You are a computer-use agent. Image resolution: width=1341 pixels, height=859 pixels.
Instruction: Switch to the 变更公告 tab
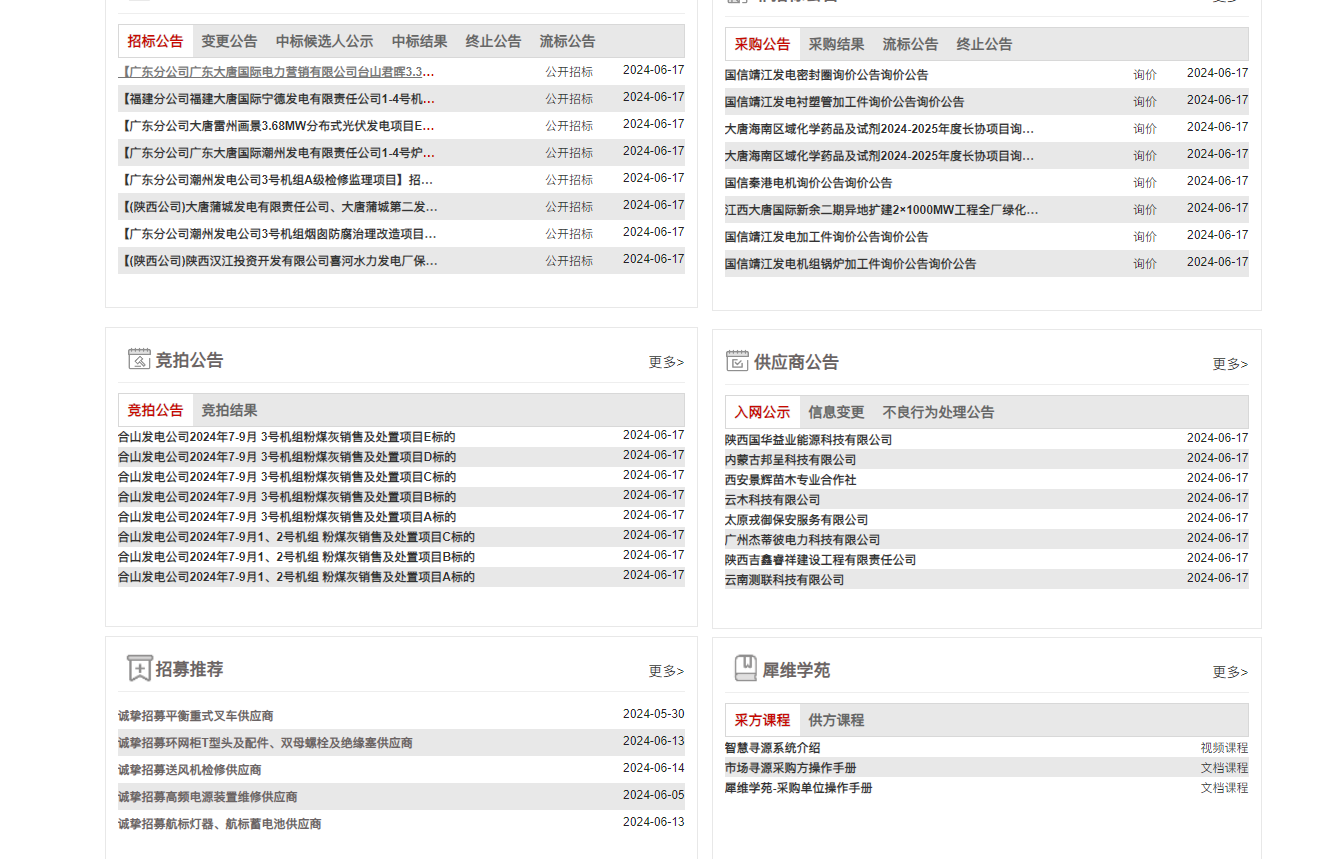point(229,41)
